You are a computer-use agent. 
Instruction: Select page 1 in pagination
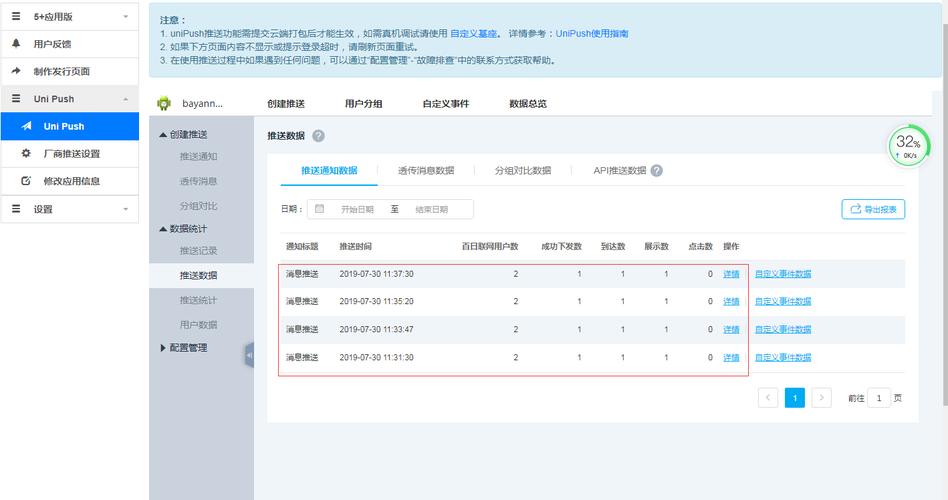pyautogui.click(x=794, y=398)
